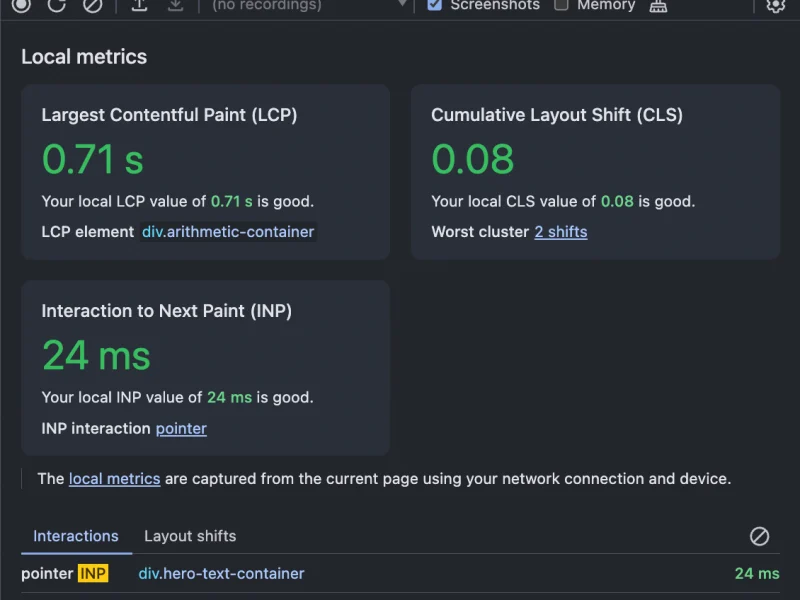Click the Collect garbage broom icon
The height and width of the screenshot is (600, 800).
(658, 5)
